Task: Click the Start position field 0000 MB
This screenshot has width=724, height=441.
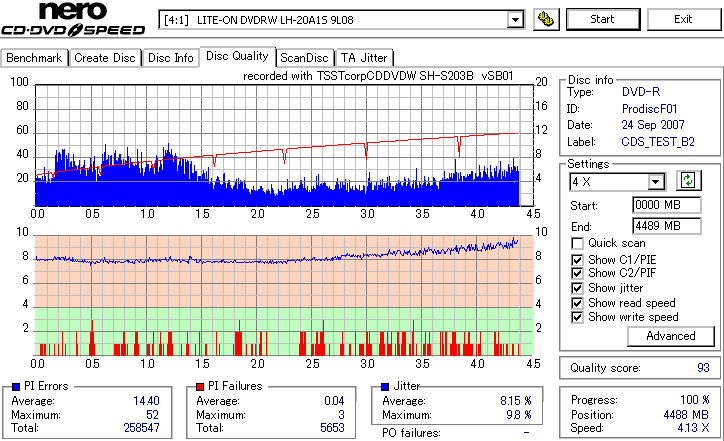Action: point(666,205)
